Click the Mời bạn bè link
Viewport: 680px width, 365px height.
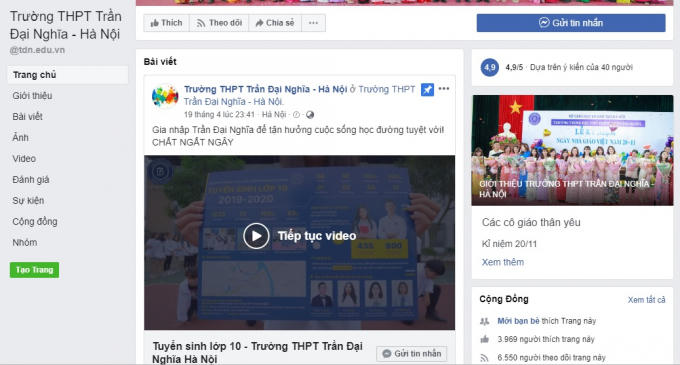[x=518, y=321]
